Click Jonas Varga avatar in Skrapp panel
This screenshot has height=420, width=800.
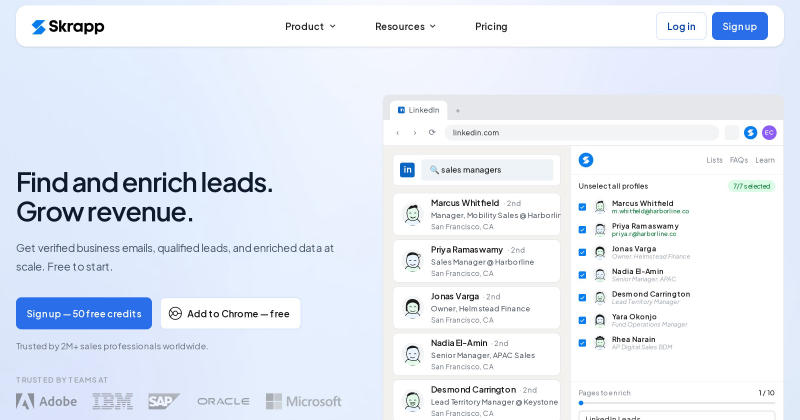click(x=600, y=252)
